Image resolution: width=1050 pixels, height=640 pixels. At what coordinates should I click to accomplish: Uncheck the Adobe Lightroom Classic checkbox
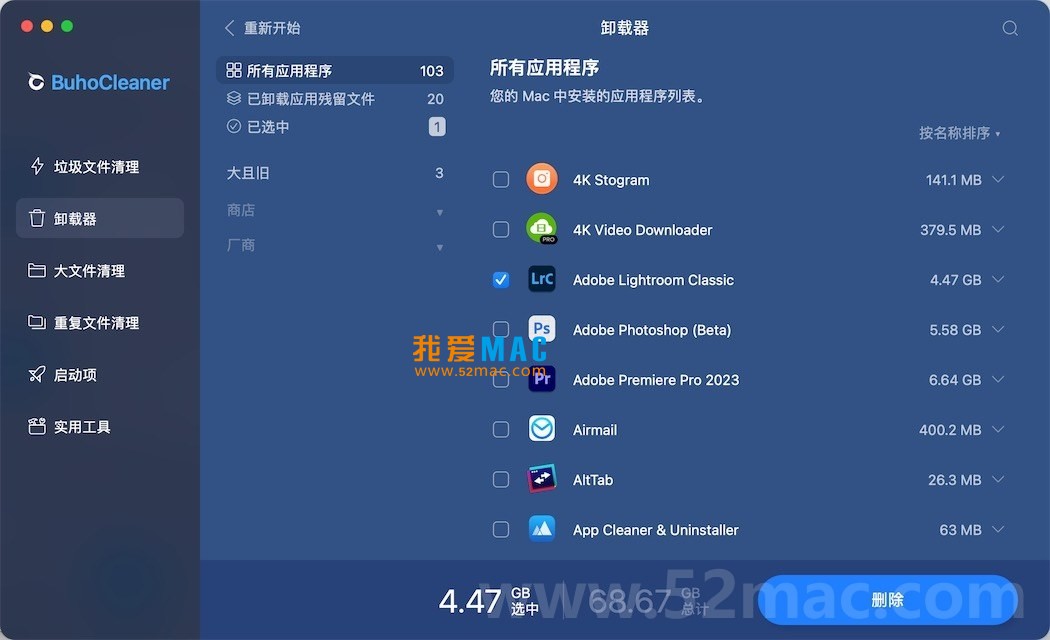coord(501,279)
